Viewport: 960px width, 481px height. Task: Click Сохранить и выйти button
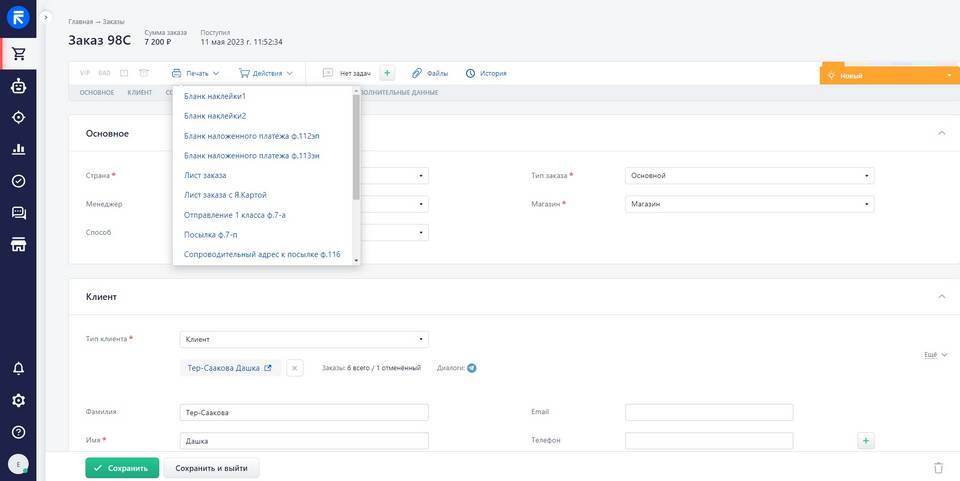[211, 468]
